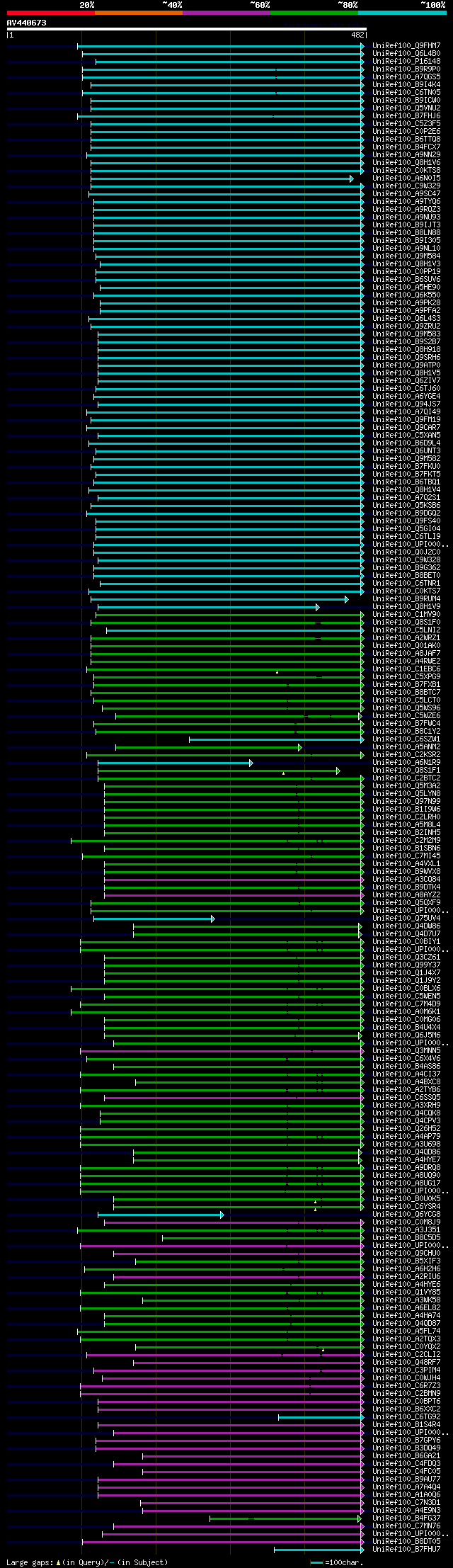The width and height of the screenshot is (453, 1568).
Task: Select the query name AV440673
Action: (x=27, y=23)
